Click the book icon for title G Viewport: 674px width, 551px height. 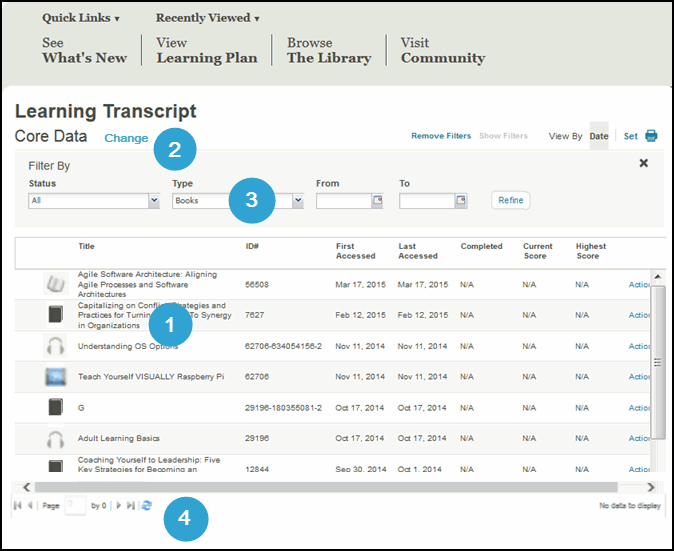pos(55,407)
